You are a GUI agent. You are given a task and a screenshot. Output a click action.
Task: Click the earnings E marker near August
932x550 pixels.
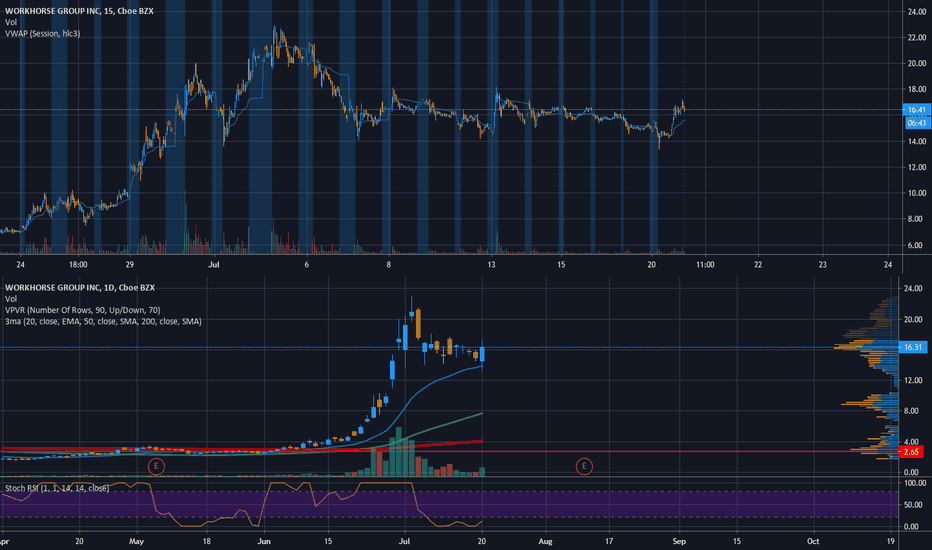pos(584,466)
